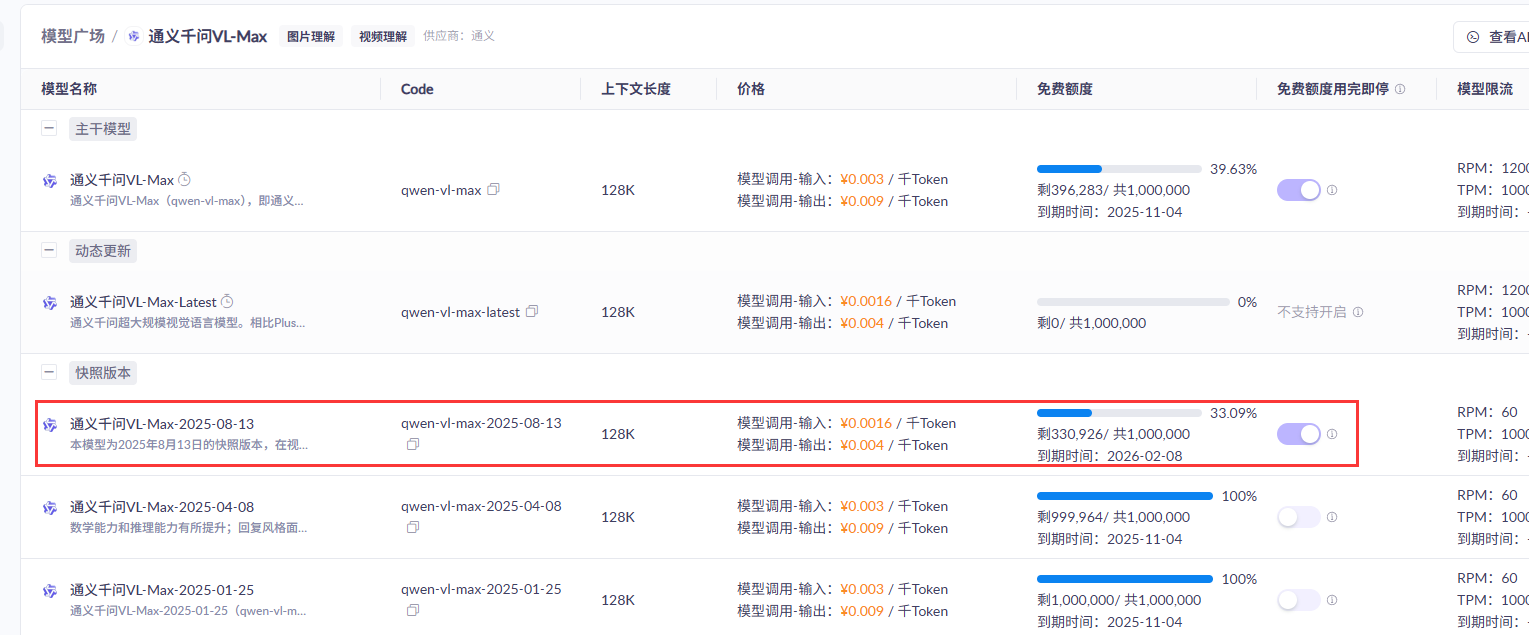Enable free-quota stop toggle for qwen-vl-max-2025-01-25

[1299, 600]
